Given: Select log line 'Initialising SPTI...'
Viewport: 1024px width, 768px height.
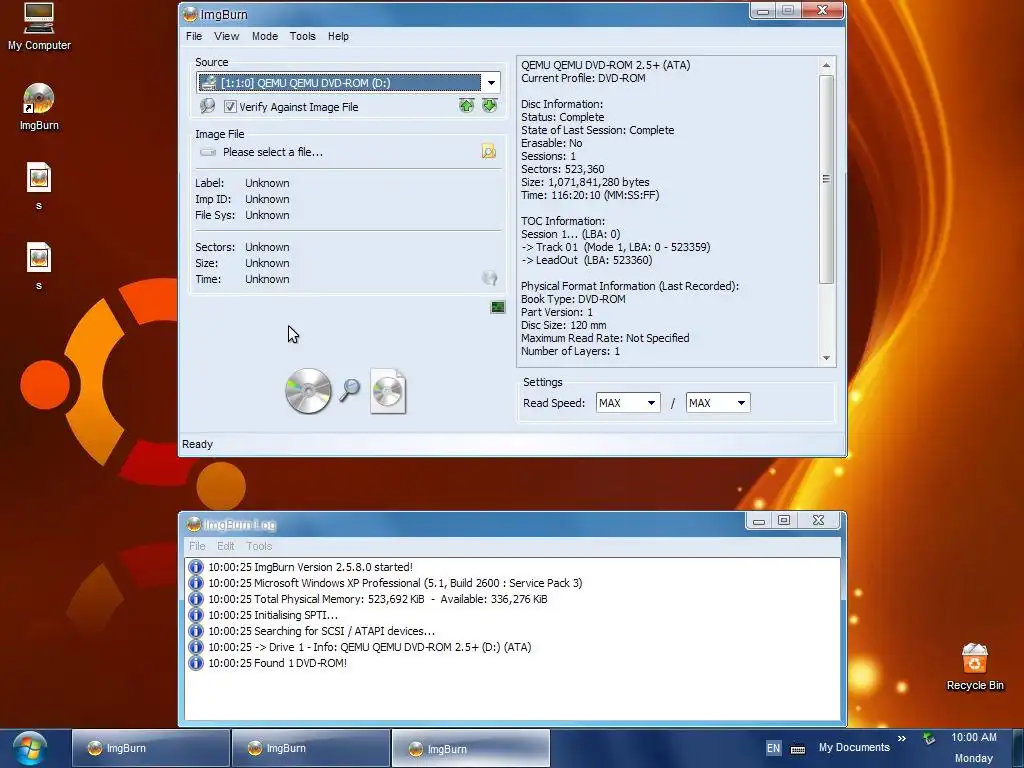Looking at the screenshot, I should (273, 615).
